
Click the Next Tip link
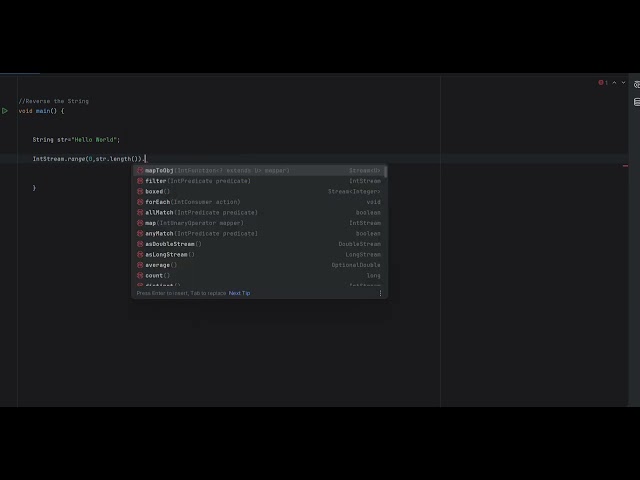[240, 293]
